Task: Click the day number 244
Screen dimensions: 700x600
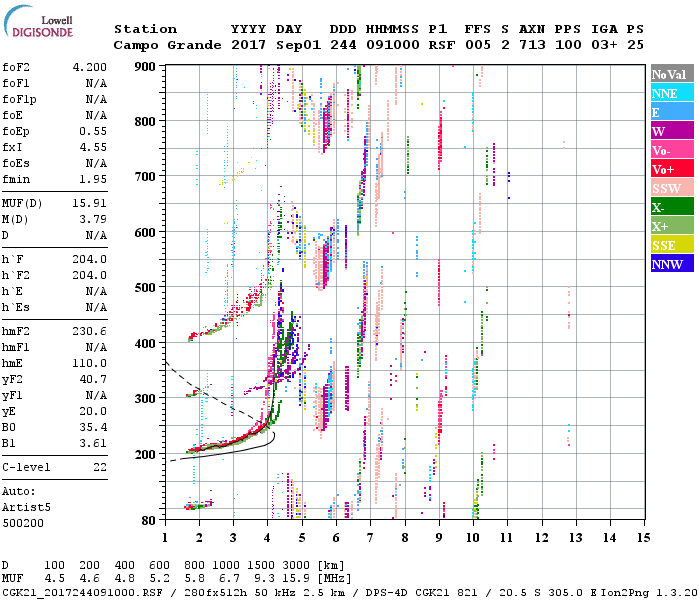Action: [343, 45]
